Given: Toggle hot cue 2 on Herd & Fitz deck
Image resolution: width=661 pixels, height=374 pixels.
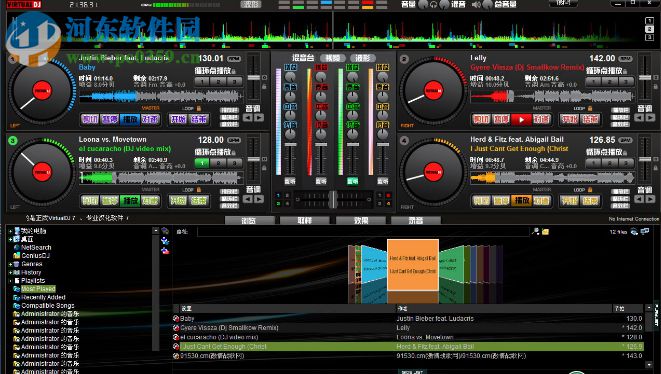Looking at the screenshot, I should tap(610, 163).
